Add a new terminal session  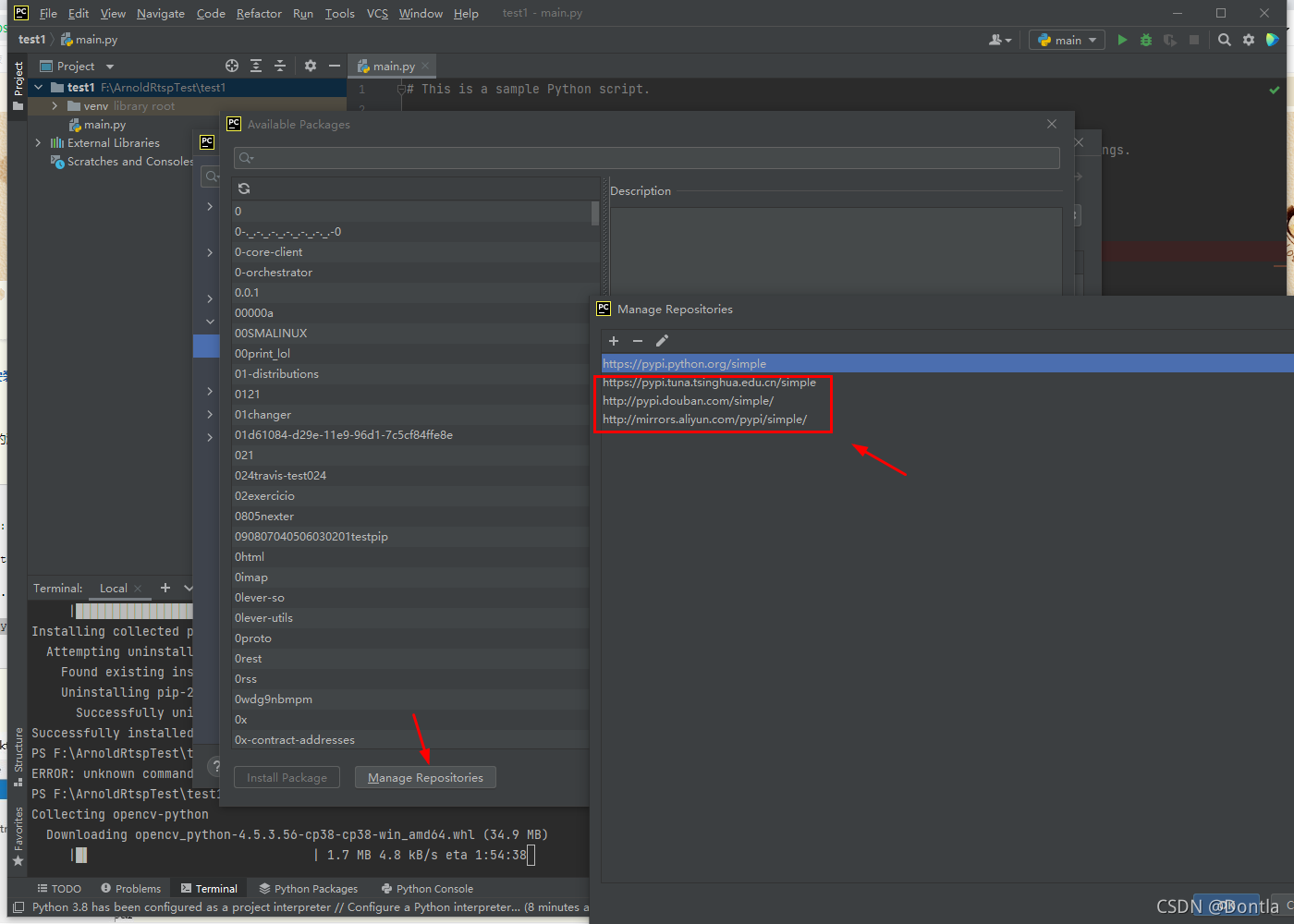point(165,588)
